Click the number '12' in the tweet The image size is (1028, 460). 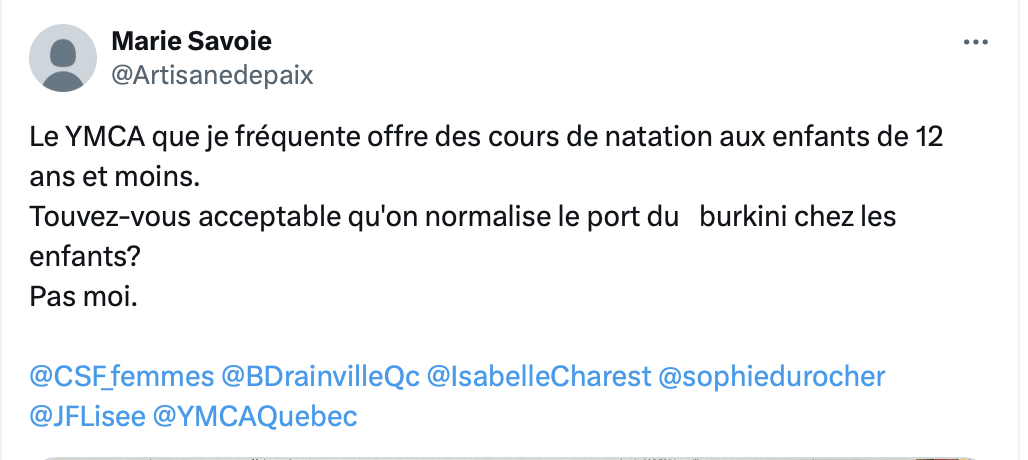click(x=928, y=137)
